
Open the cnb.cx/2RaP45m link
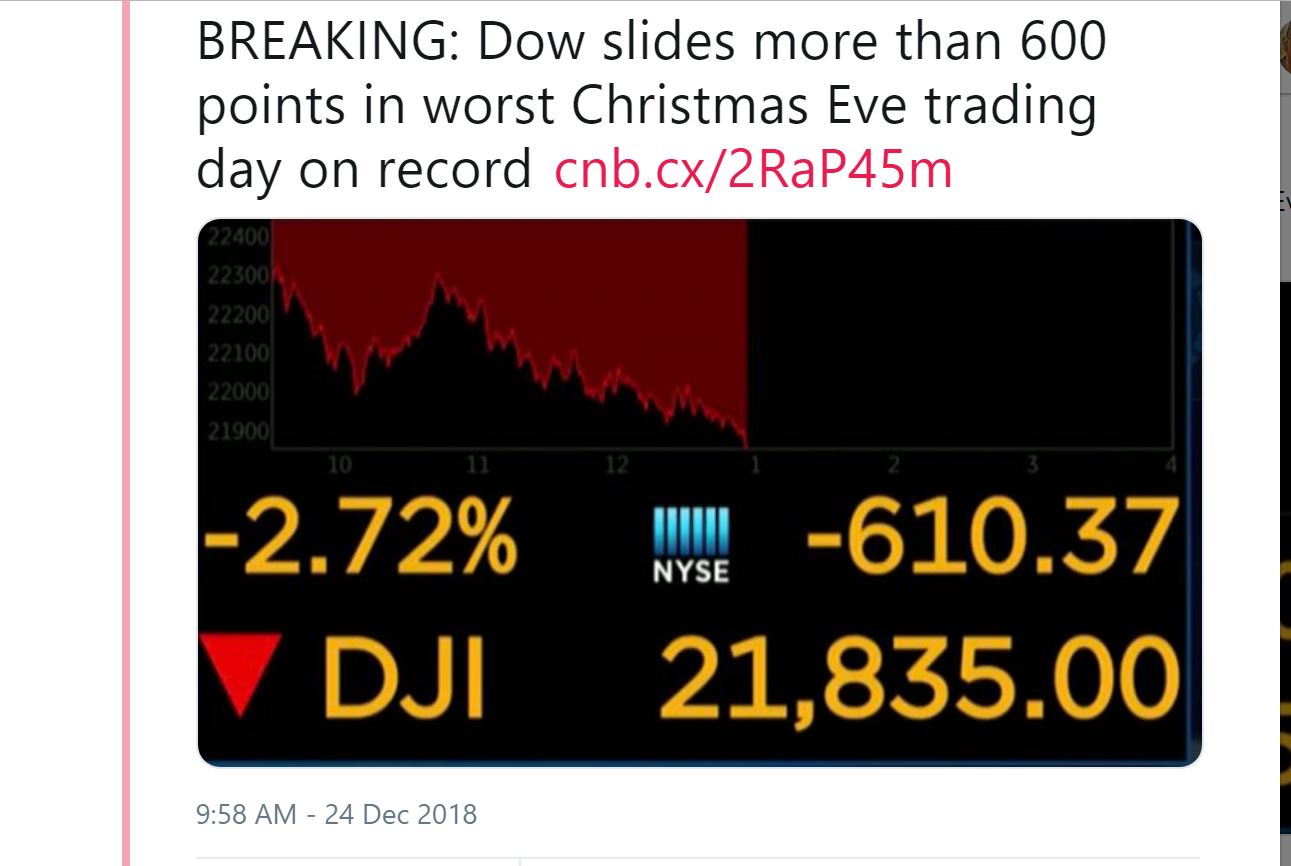753,170
